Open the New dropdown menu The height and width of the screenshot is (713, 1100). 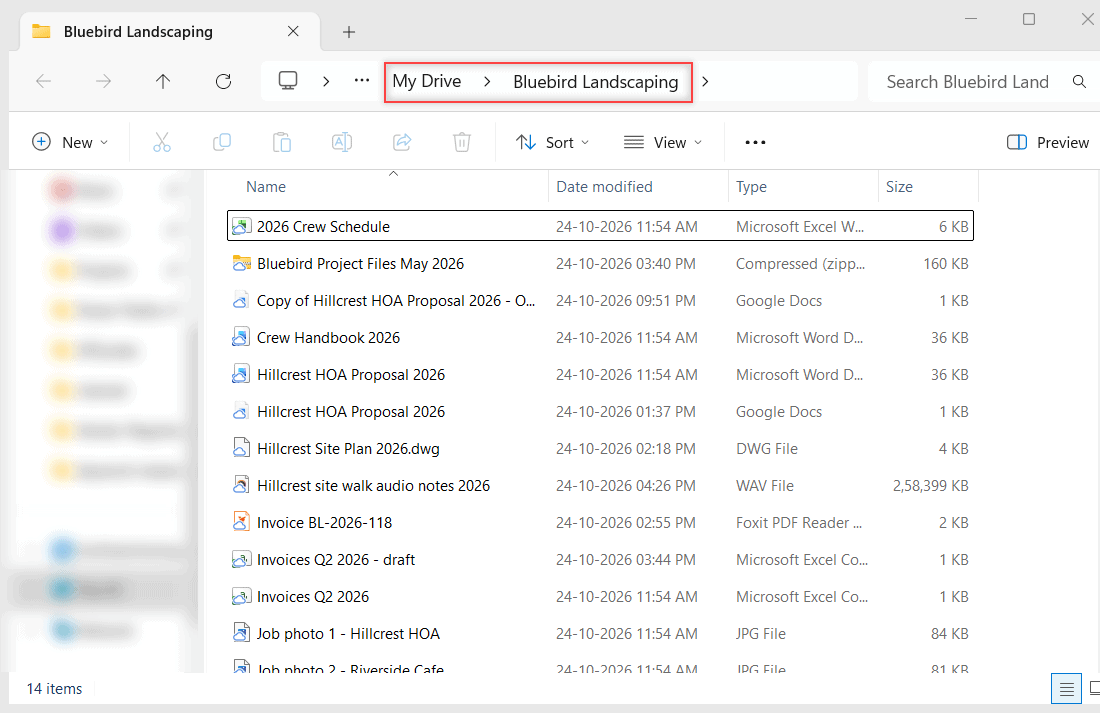[x=70, y=142]
